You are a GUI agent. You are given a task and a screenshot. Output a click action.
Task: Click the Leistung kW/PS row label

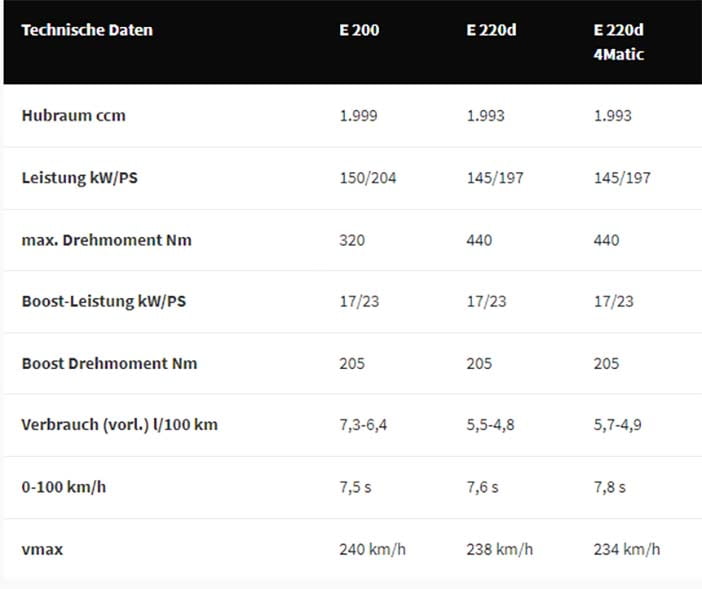(x=80, y=178)
